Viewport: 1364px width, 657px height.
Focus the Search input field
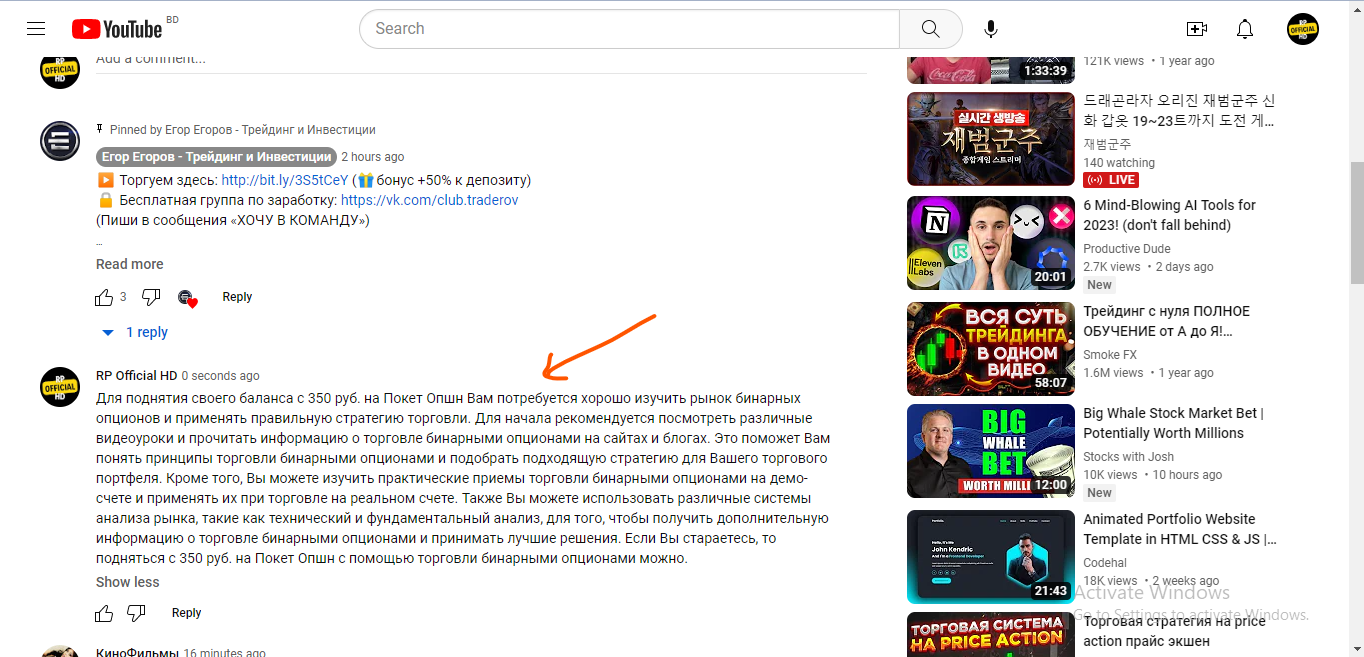coord(629,29)
